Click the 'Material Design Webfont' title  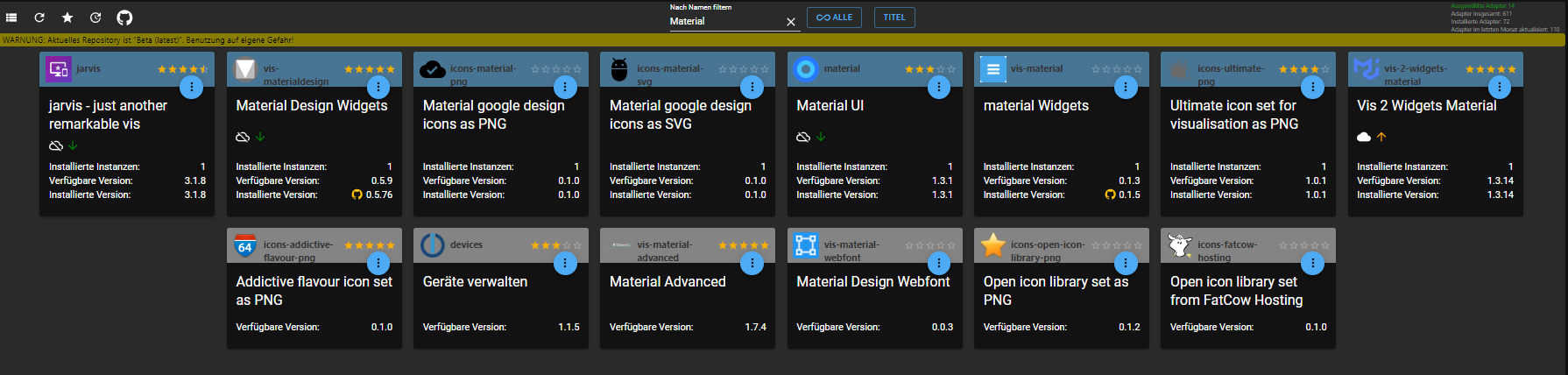click(873, 281)
